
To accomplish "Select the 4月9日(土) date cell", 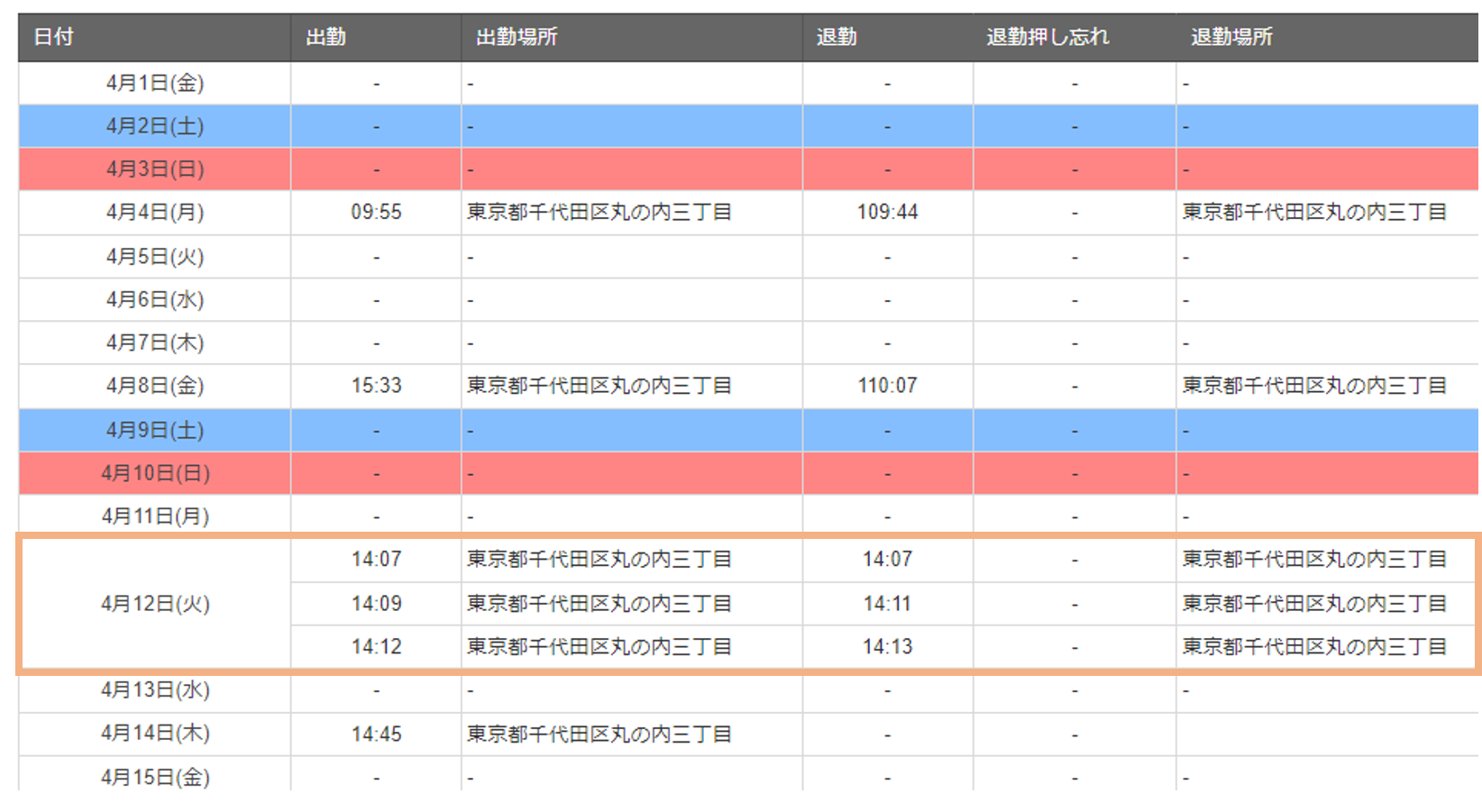I will pyautogui.click(x=155, y=430).
